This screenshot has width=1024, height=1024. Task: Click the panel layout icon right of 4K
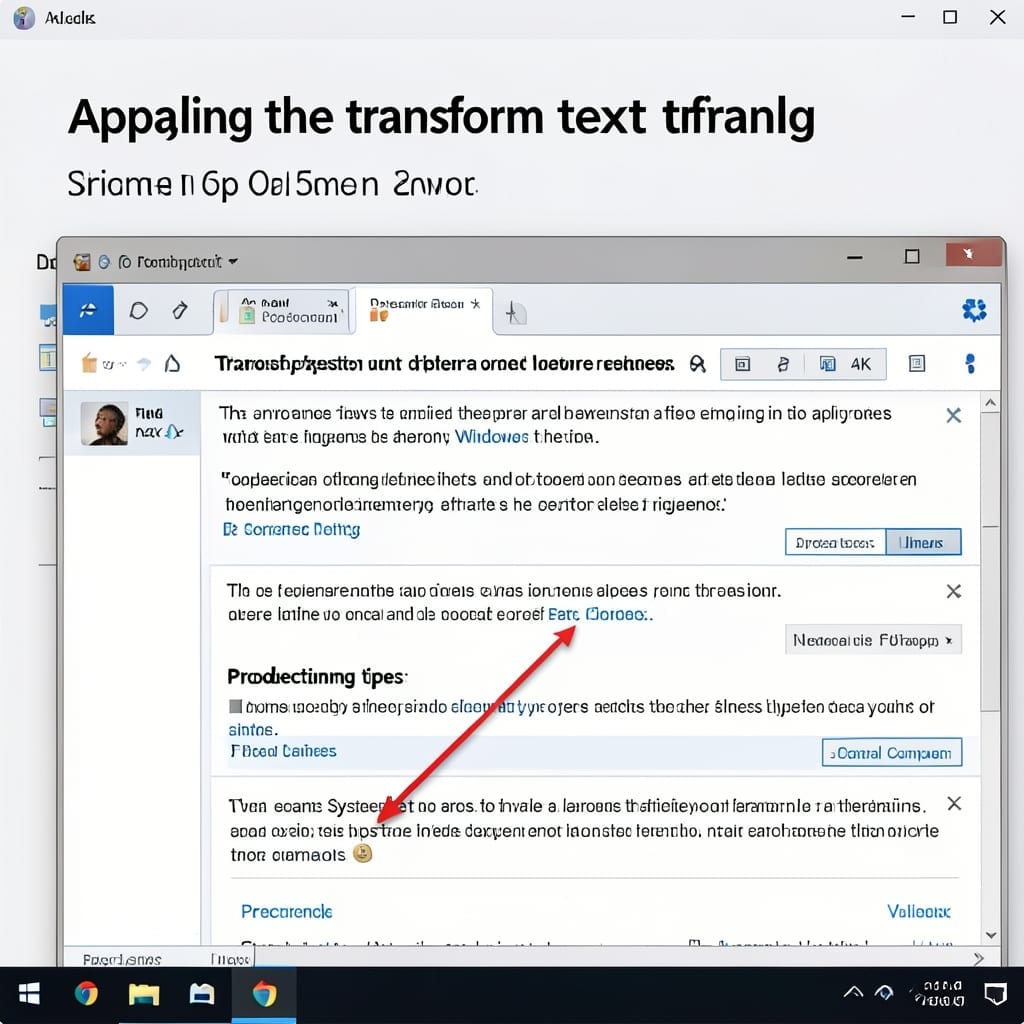917,364
